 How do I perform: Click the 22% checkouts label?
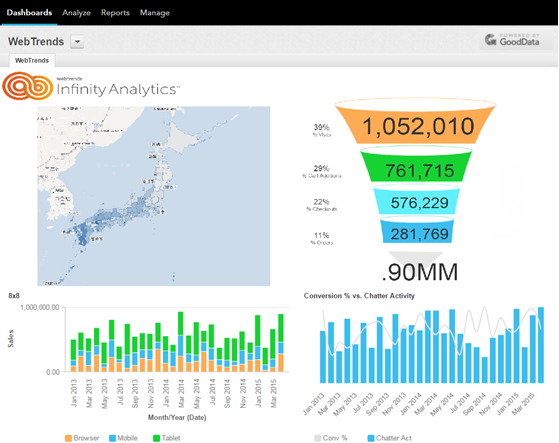tap(322, 205)
